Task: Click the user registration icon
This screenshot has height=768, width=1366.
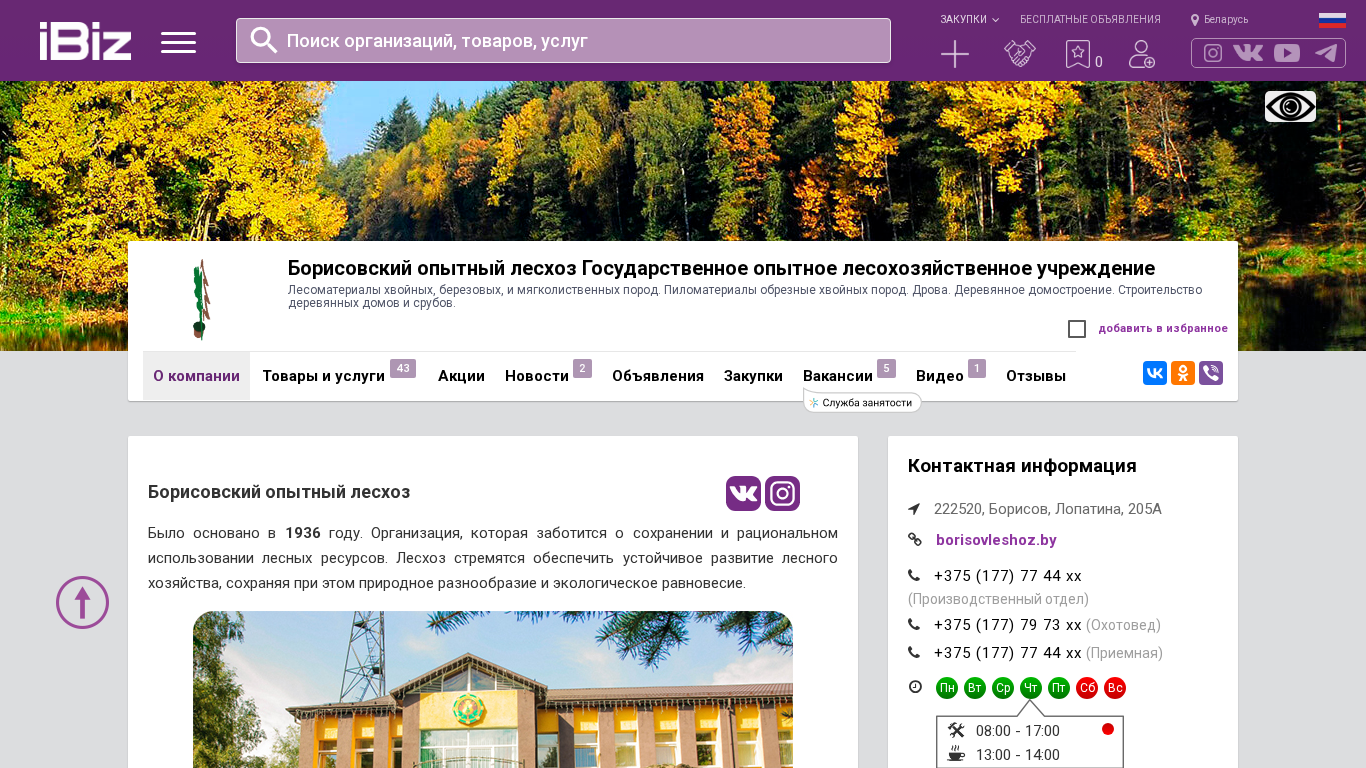Action: coord(1142,54)
